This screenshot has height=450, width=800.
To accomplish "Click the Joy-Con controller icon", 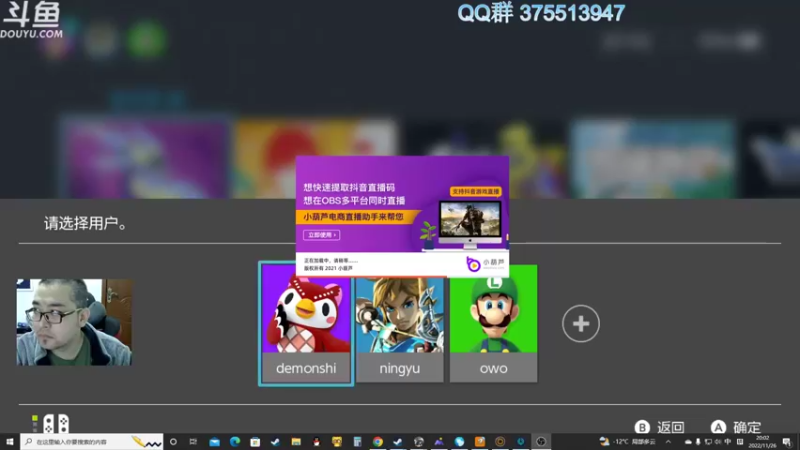I will coord(56,423).
